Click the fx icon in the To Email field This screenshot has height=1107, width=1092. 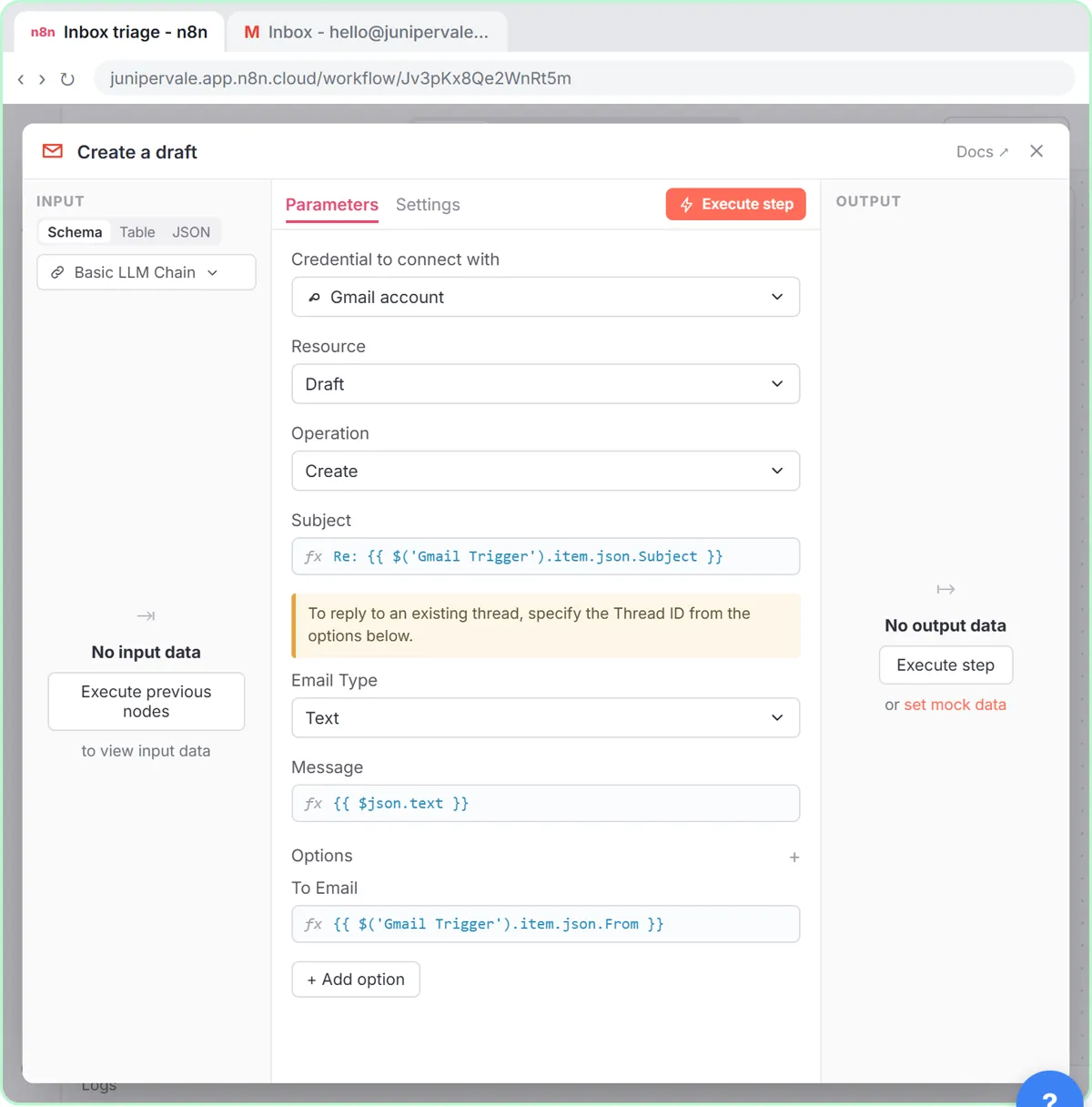pyautogui.click(x=313, y=924)
